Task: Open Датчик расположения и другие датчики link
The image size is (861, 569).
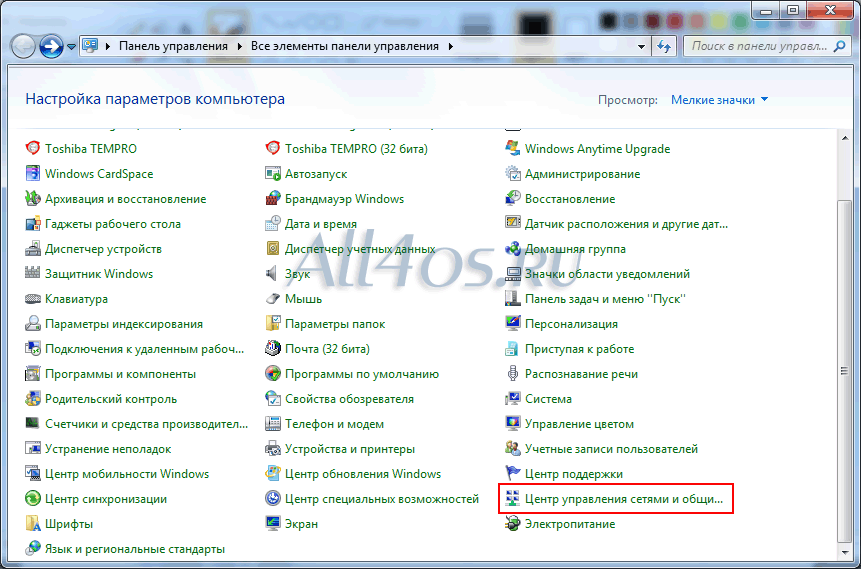Action: 627,224
